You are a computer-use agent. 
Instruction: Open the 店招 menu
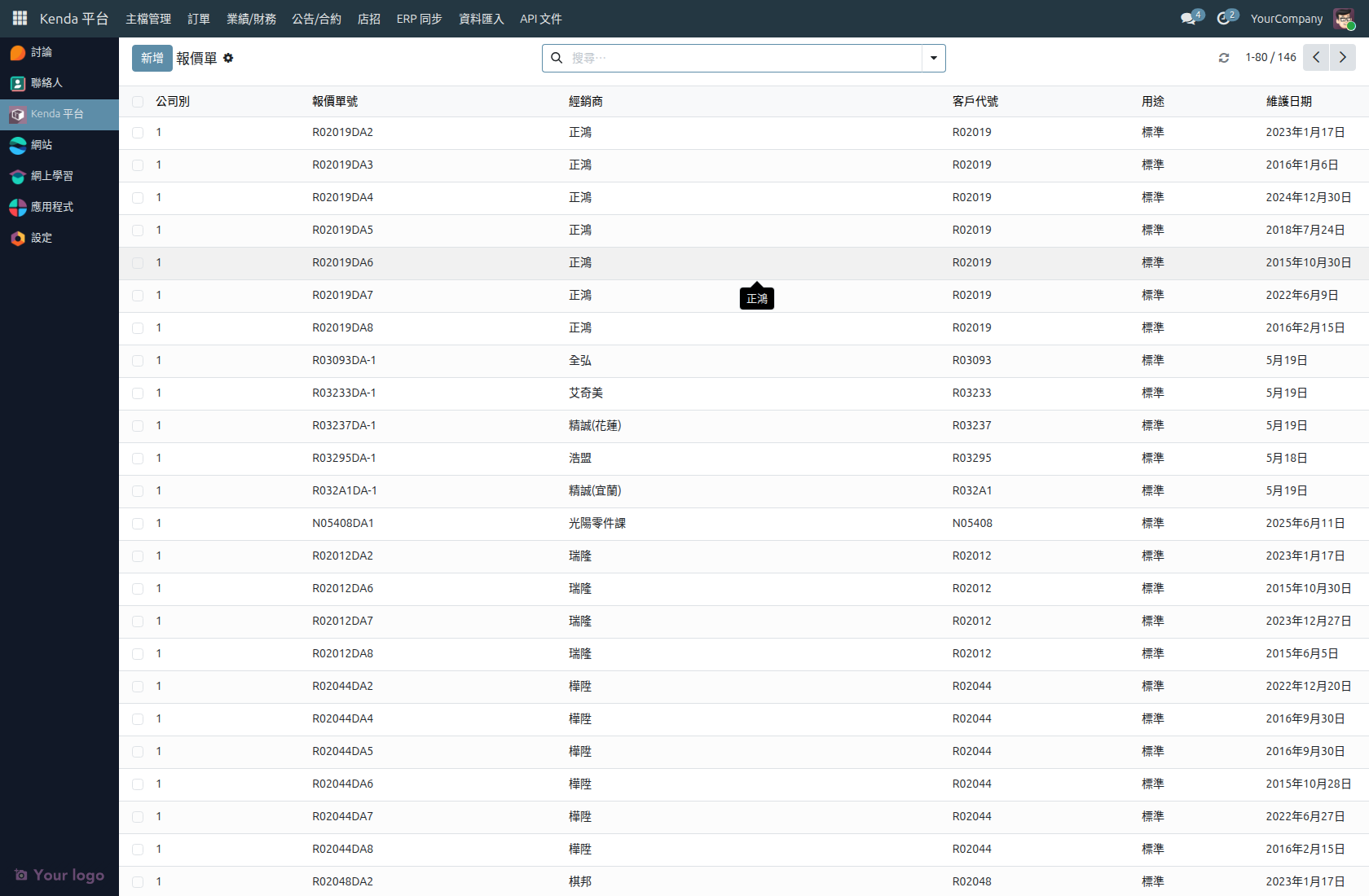click(369, 19)
